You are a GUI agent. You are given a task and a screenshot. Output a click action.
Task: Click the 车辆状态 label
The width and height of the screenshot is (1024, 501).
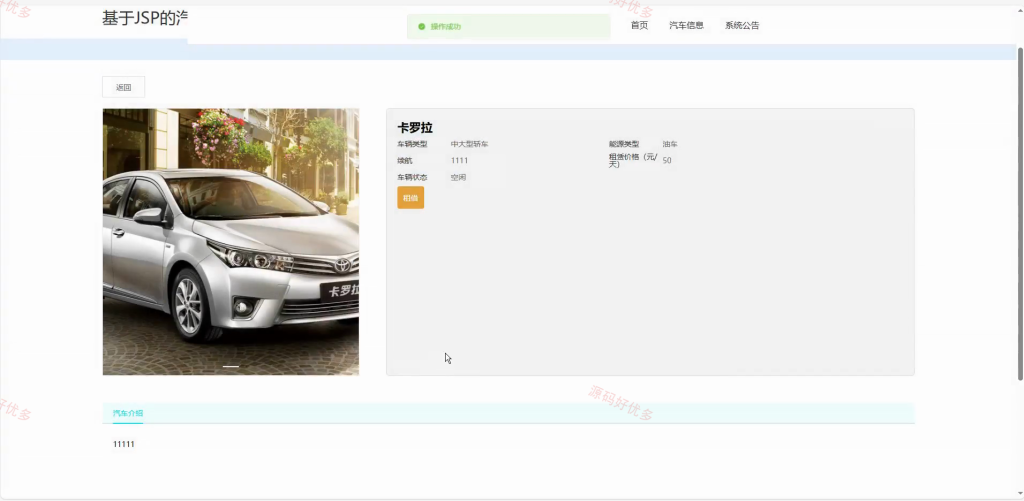[x=412, y=177]
